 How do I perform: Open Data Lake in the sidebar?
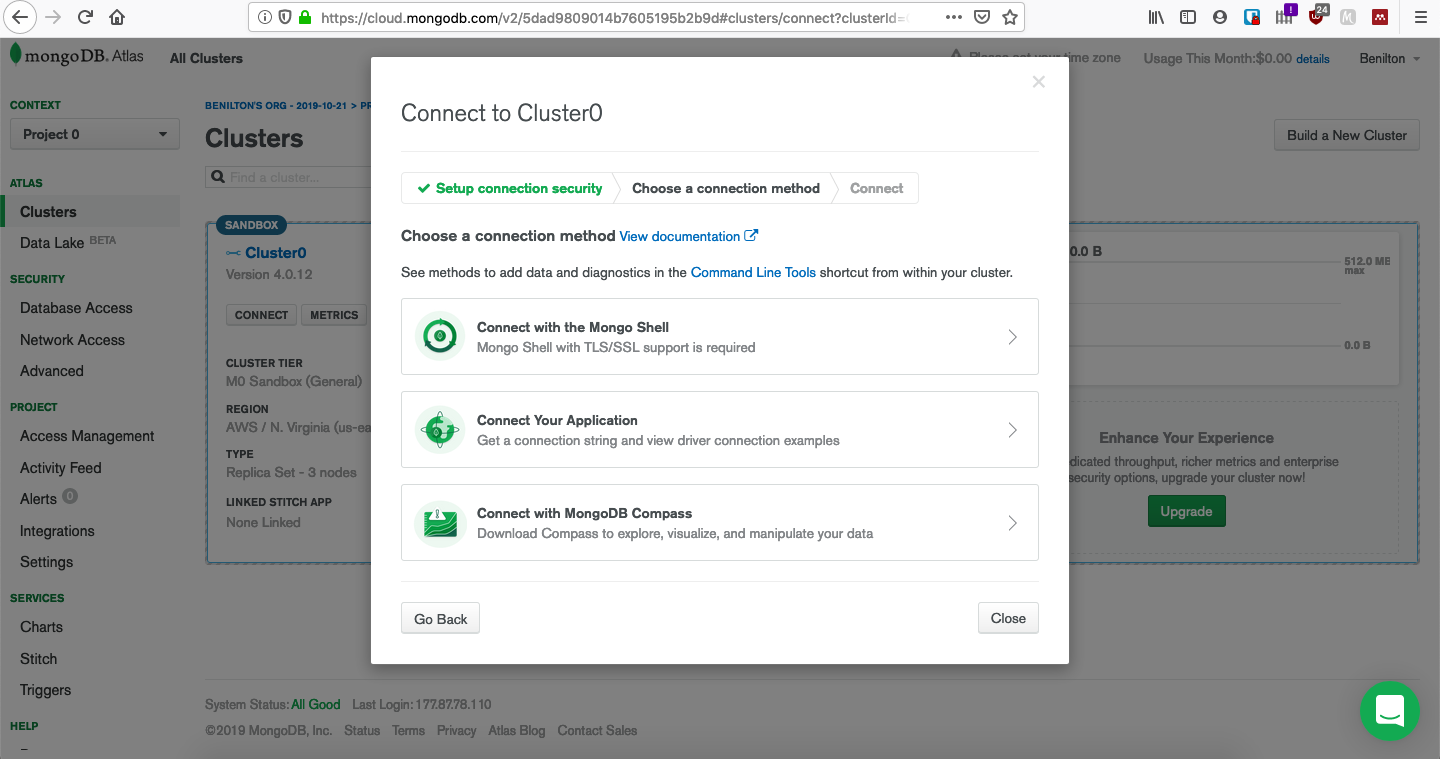[52, 243]
